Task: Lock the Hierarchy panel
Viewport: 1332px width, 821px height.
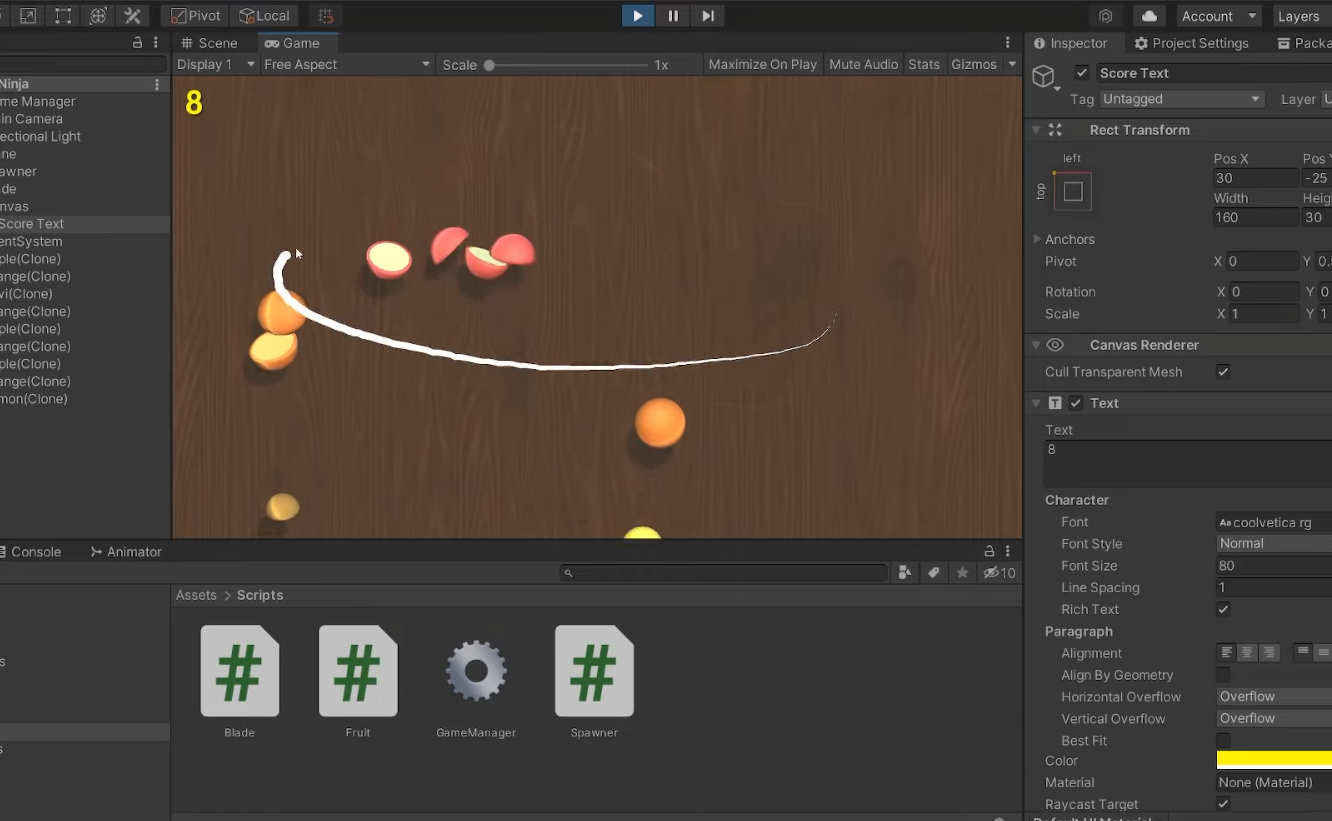Action: 138,43
